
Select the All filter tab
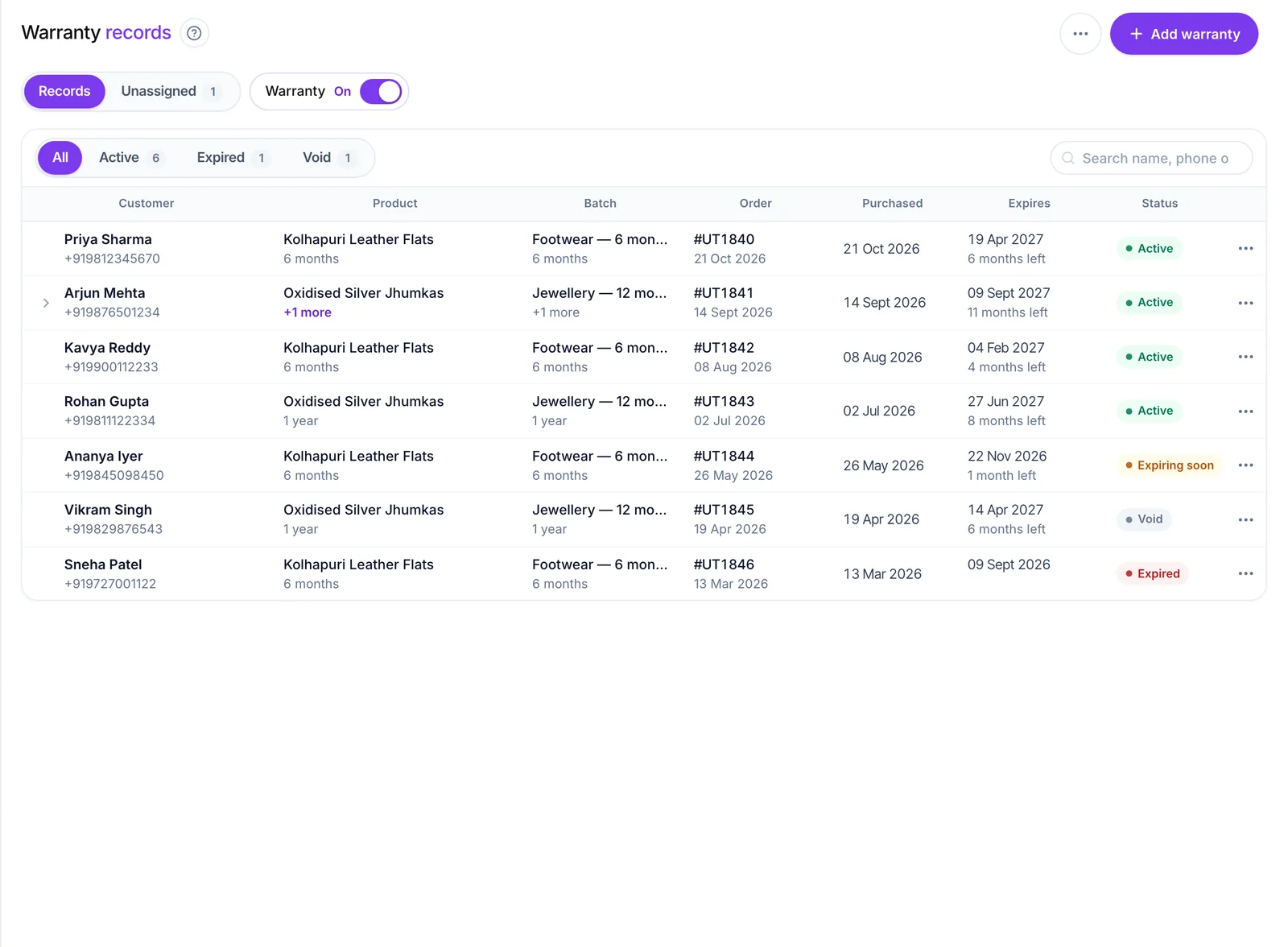click(x=60, y=157)
